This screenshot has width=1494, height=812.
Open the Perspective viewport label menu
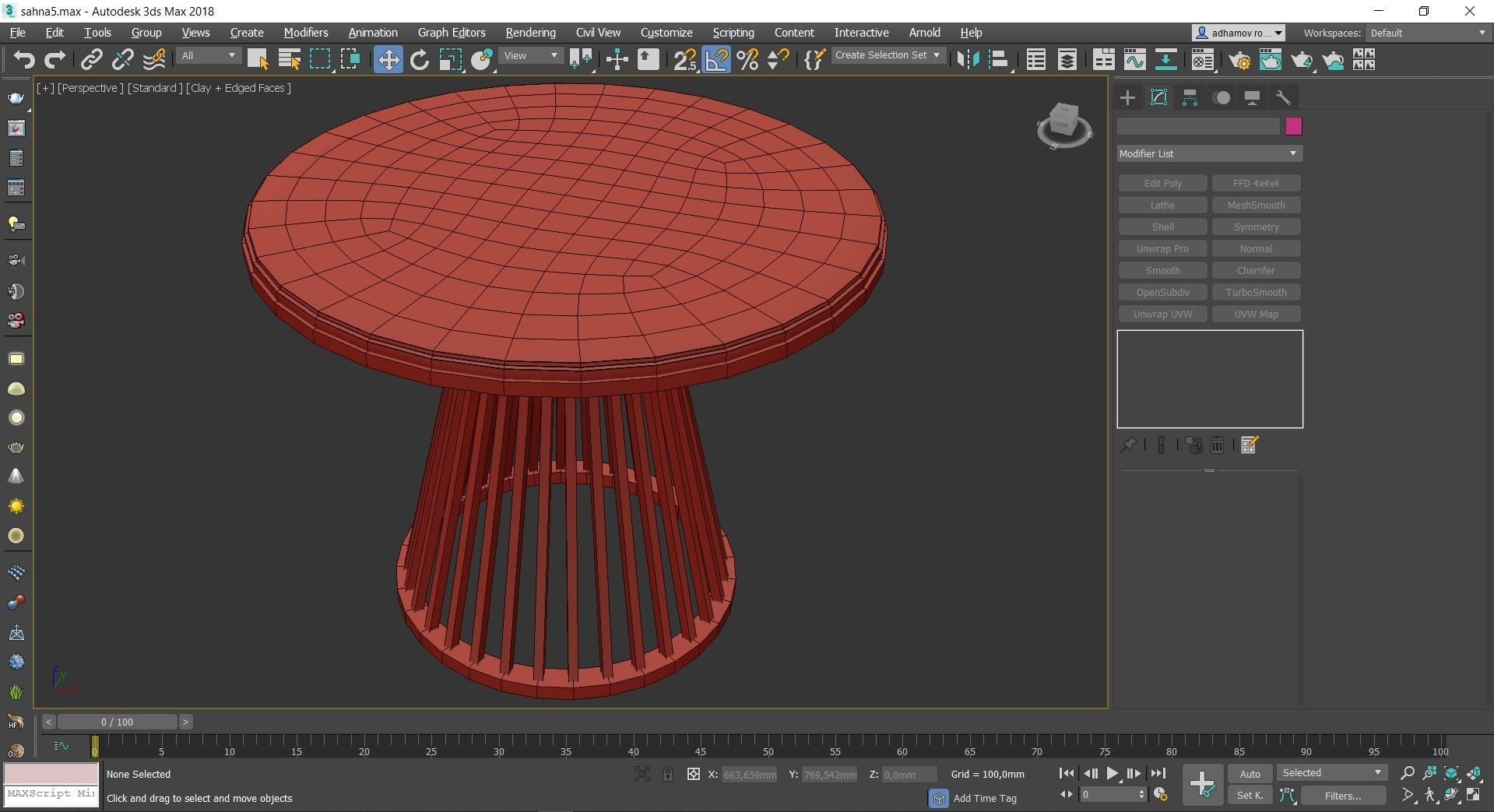(90, 88)
